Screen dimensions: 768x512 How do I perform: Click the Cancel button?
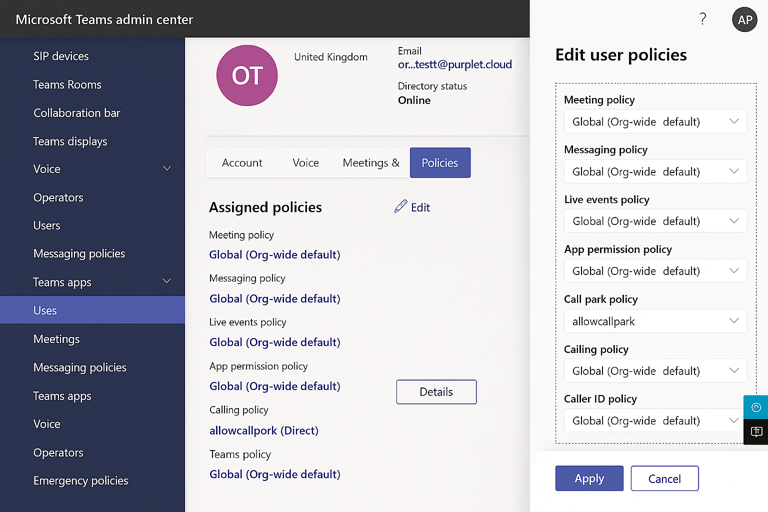[x=664, y=478]
